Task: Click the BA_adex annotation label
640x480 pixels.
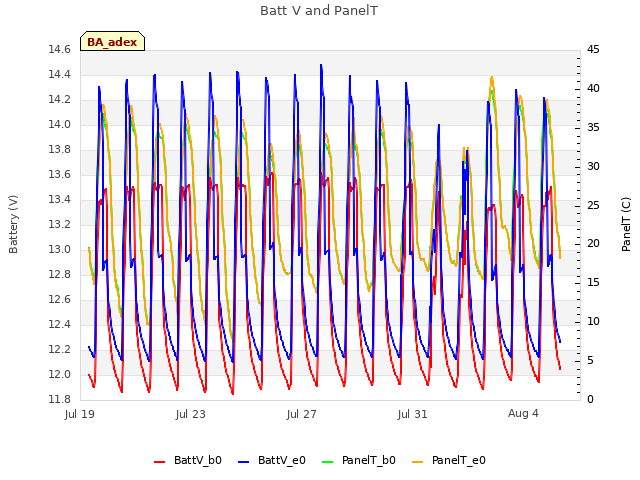Action: [112, 42]
